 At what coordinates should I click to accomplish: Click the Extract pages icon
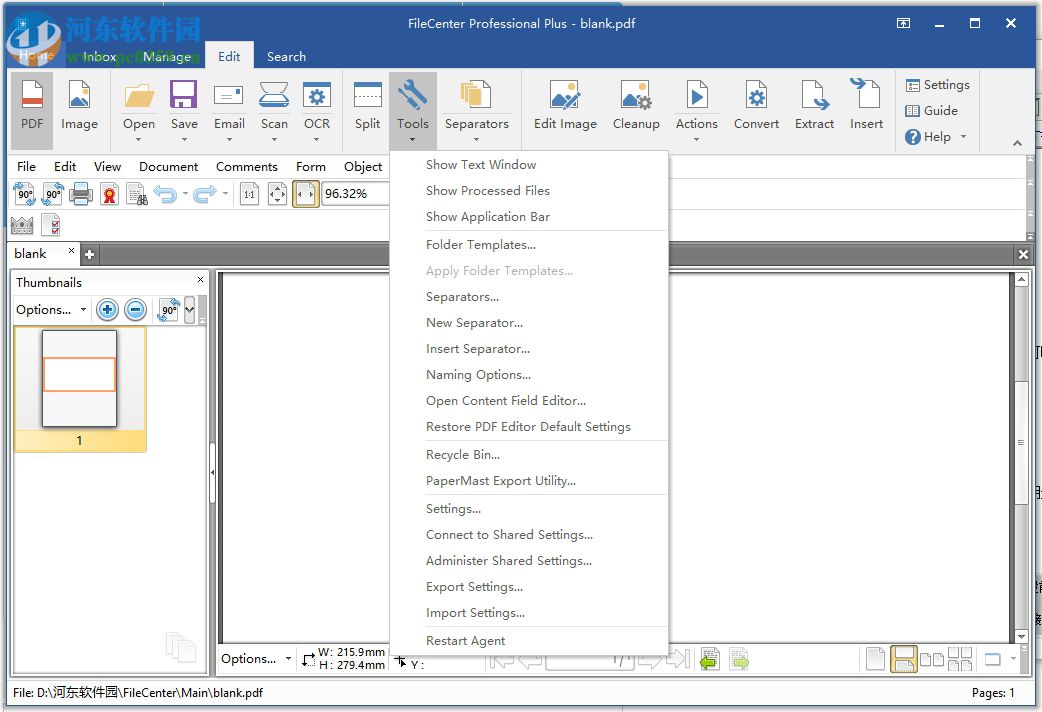click(814, 105)
